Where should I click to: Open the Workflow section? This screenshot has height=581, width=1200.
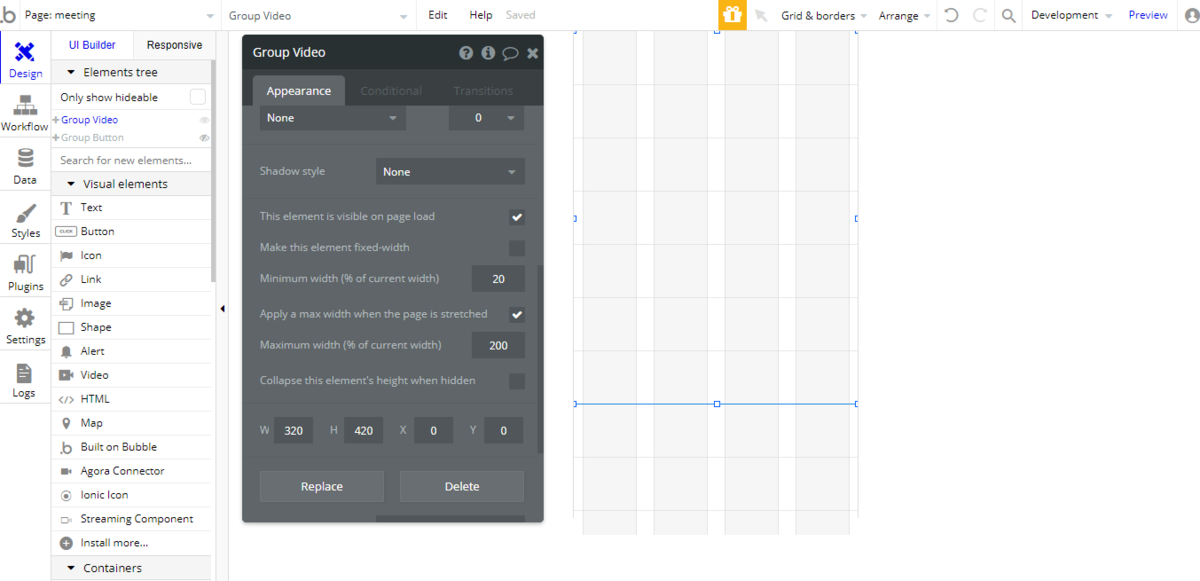click(x=25, y=114)
